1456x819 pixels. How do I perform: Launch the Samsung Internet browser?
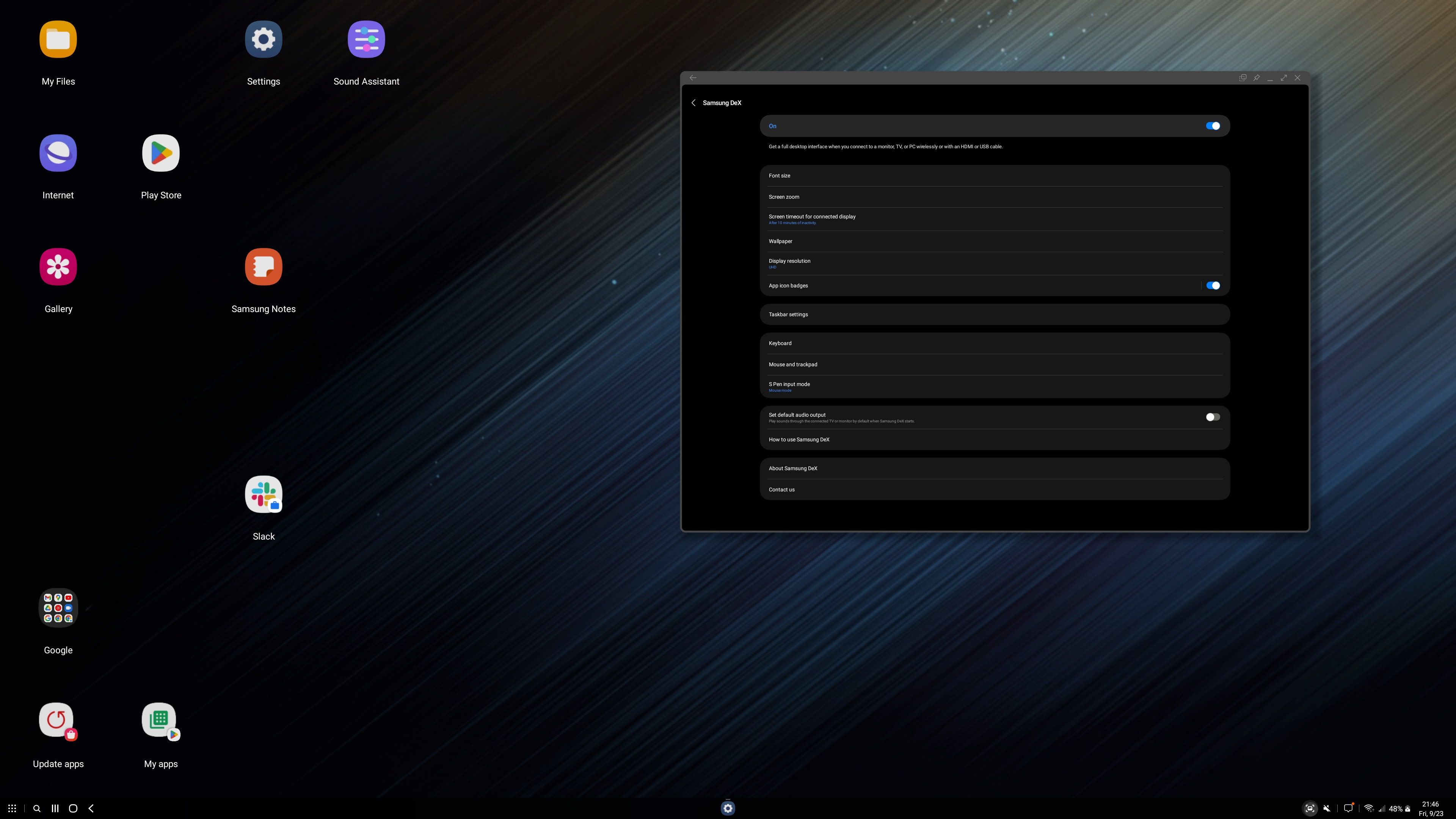58,153
